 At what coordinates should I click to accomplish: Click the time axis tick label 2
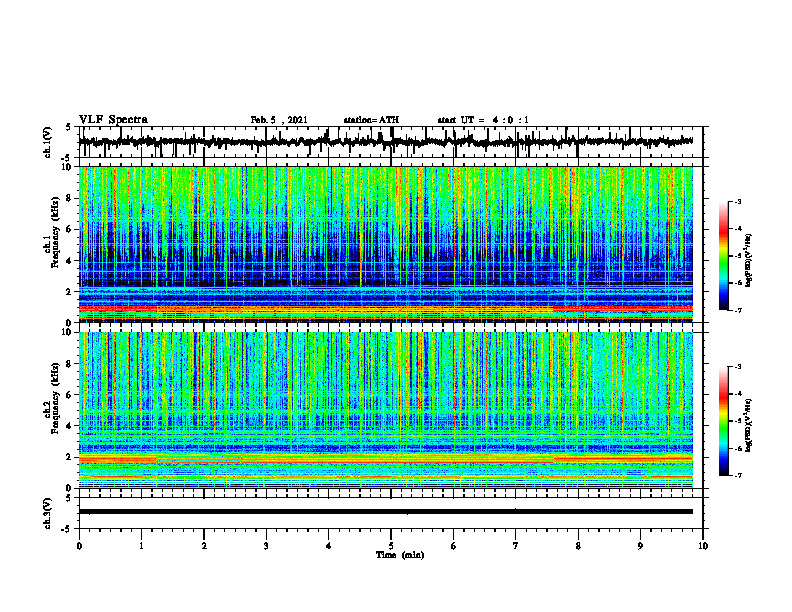[204, 546]
